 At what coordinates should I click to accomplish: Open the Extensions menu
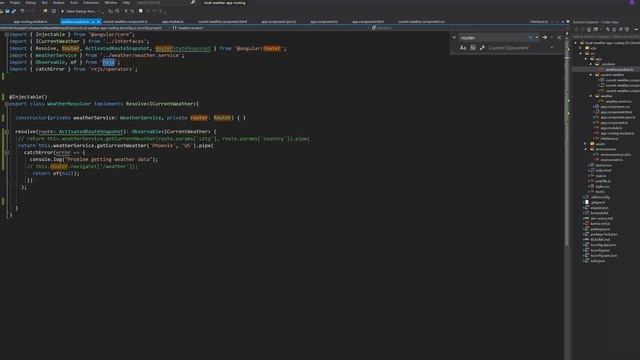coord(91,2)
